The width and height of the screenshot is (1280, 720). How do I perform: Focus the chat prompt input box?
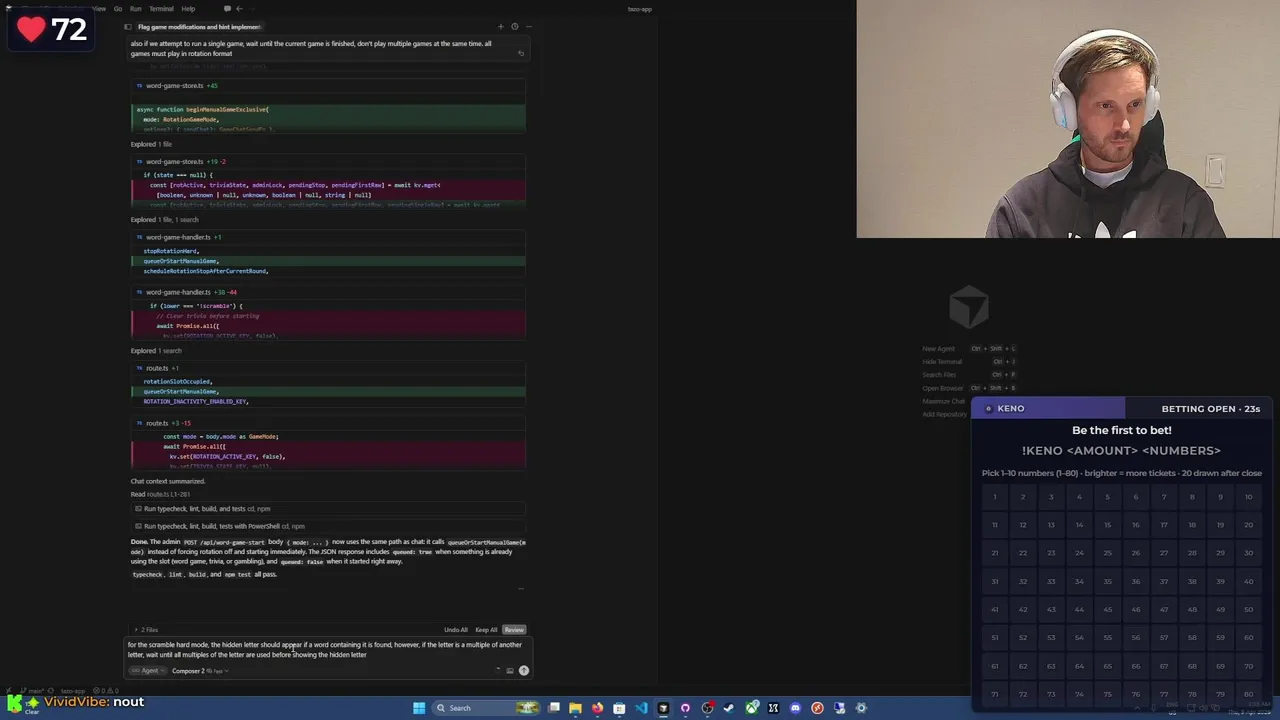tap(326, 650)
